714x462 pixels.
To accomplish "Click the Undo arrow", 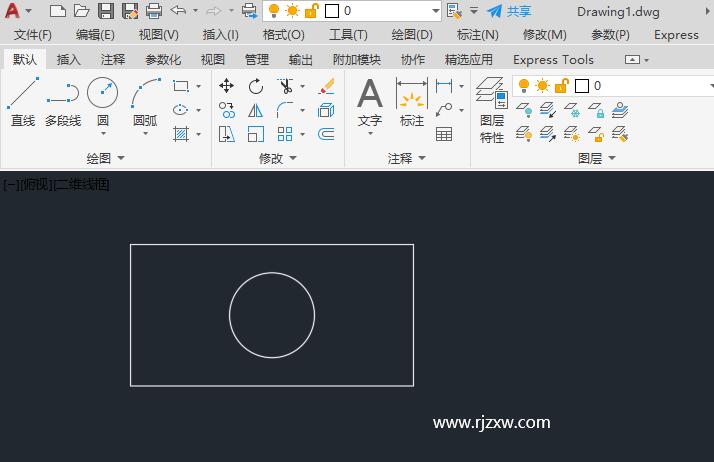I will 178,10.
